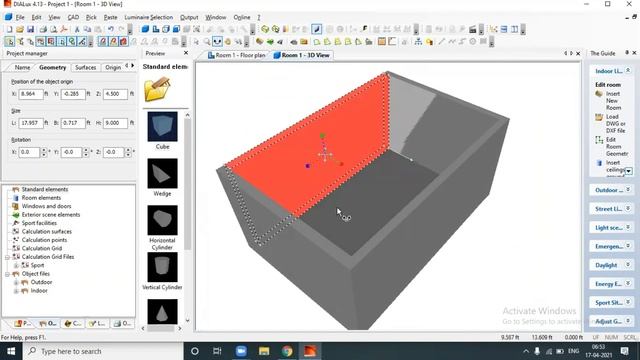The width and height of the screenshot is (640, 360).
Task: Click the Undo arrow icon
Action: pyautogui.click(x=111, y=29)
